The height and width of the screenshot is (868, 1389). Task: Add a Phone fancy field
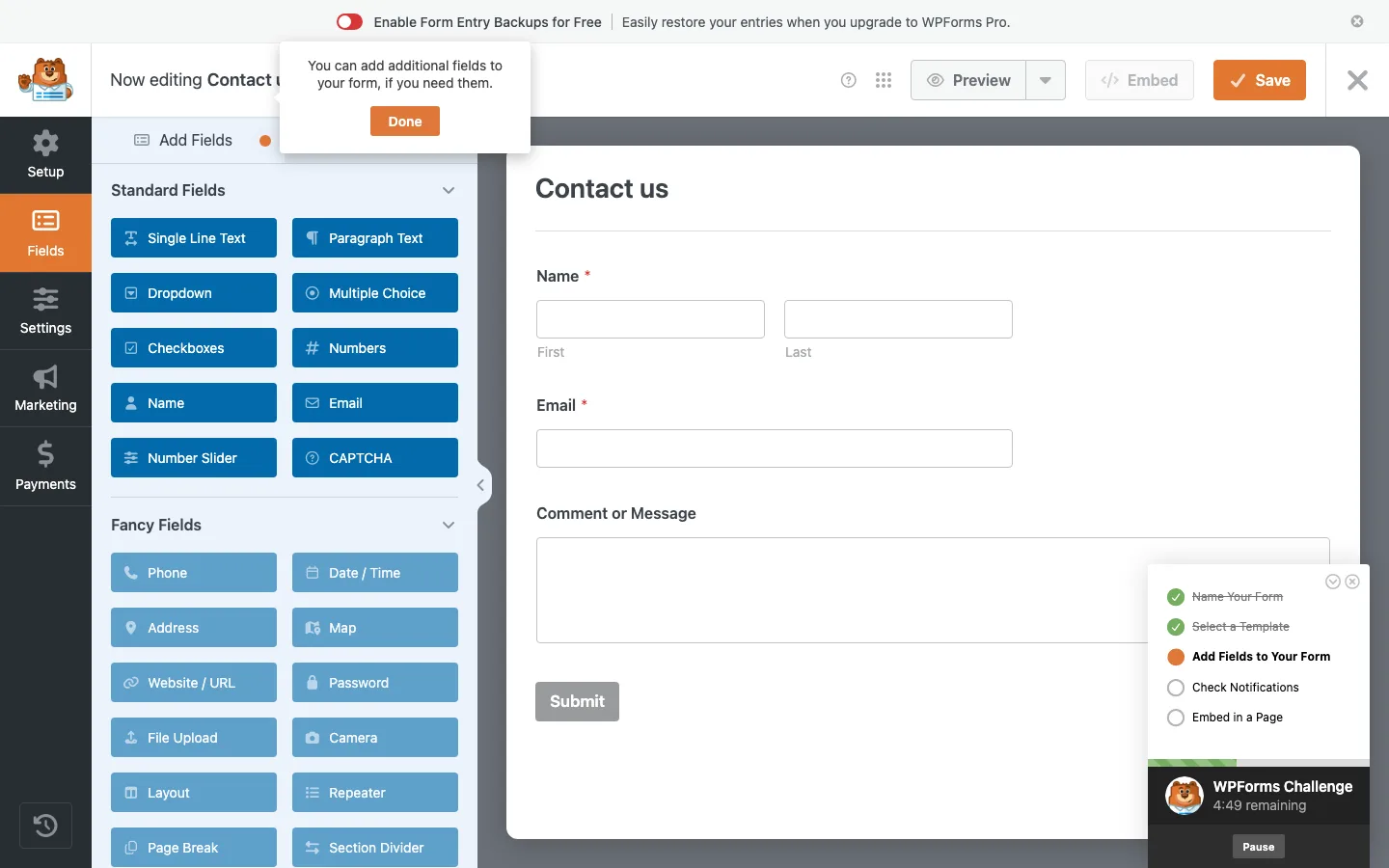pyautogui.click(x=194, y=573)
